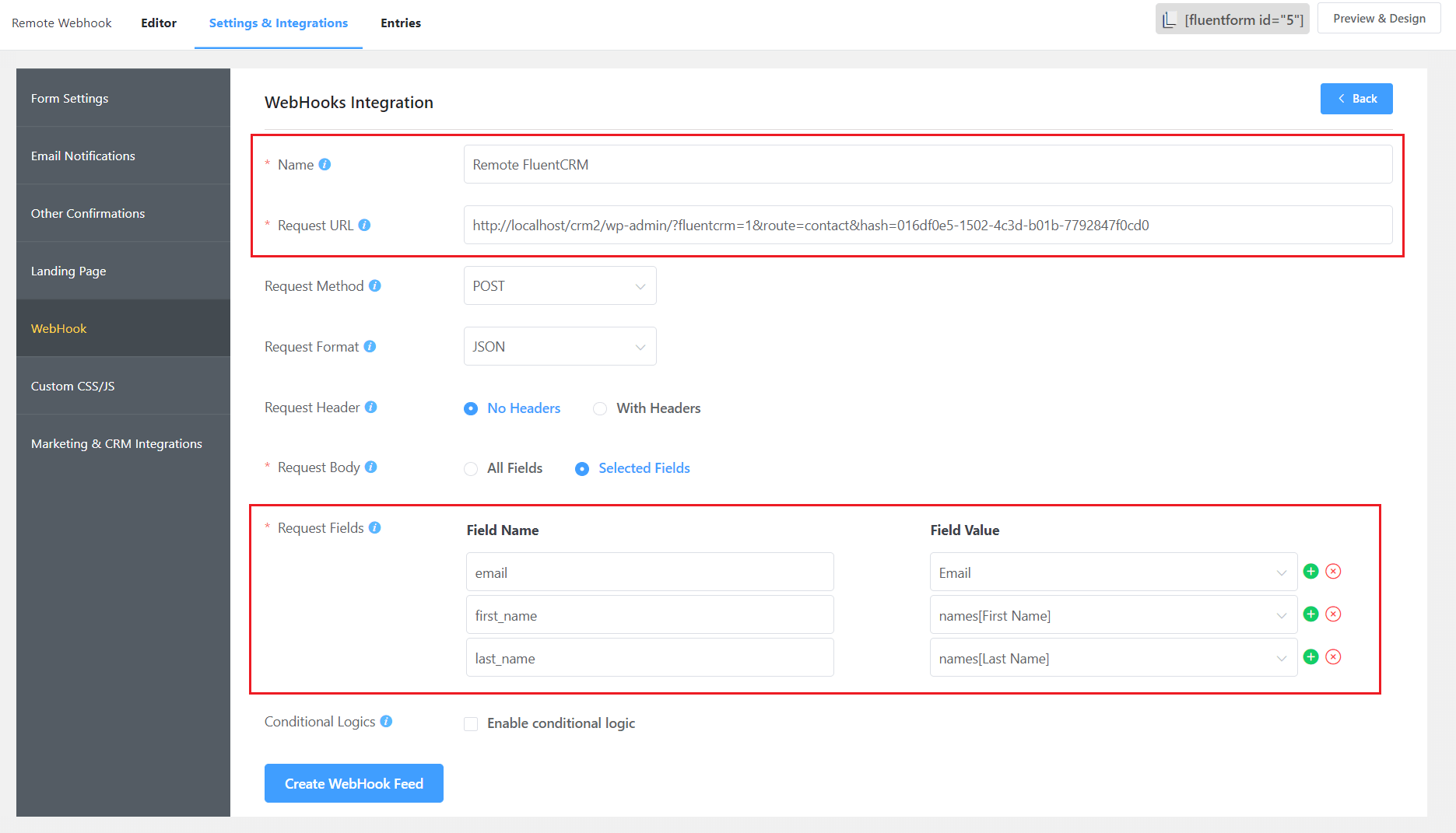Click the Request URL info icon
1456x833 pixels.
[x=366, y=225]
